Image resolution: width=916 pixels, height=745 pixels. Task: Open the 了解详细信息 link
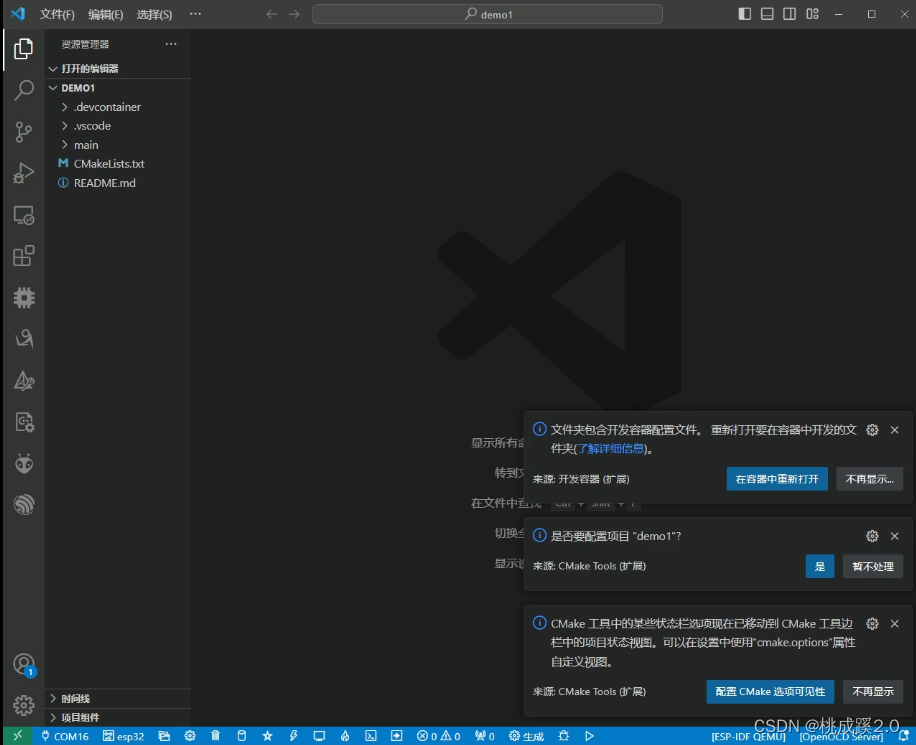pyautogui.click(x=610, y=449)
